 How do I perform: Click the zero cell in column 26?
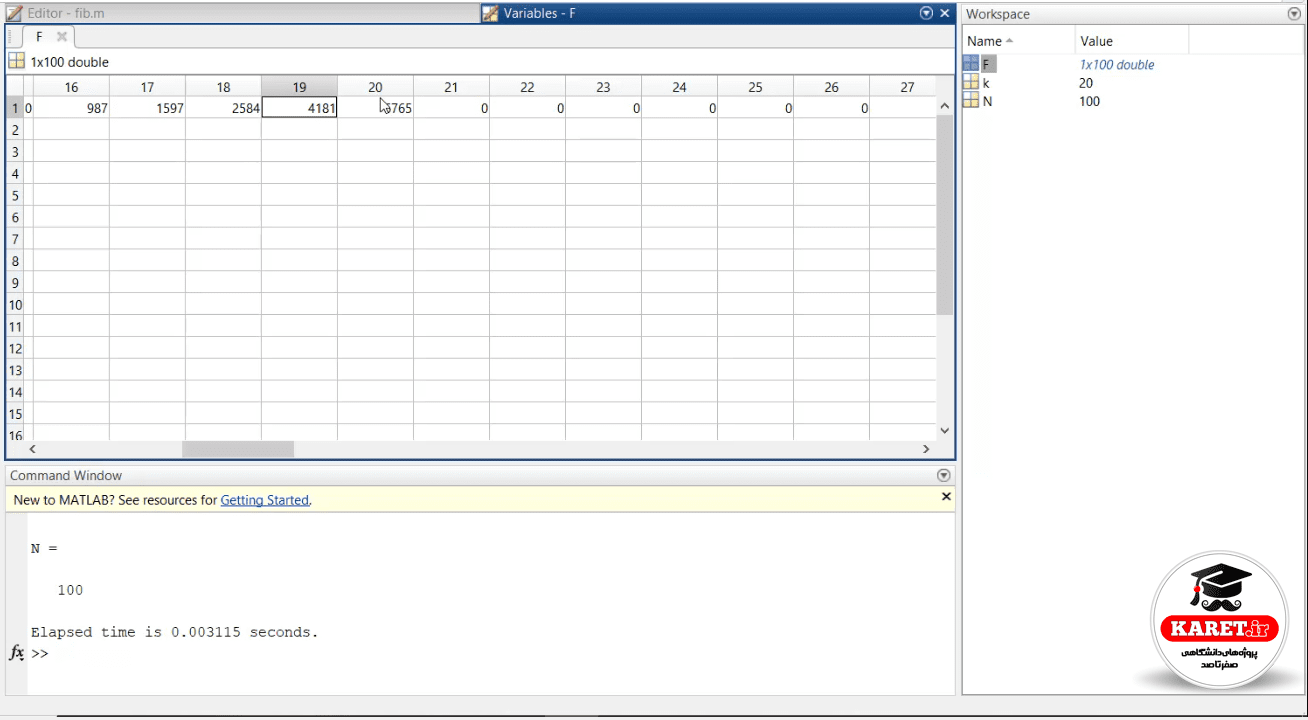click(831, 108)
